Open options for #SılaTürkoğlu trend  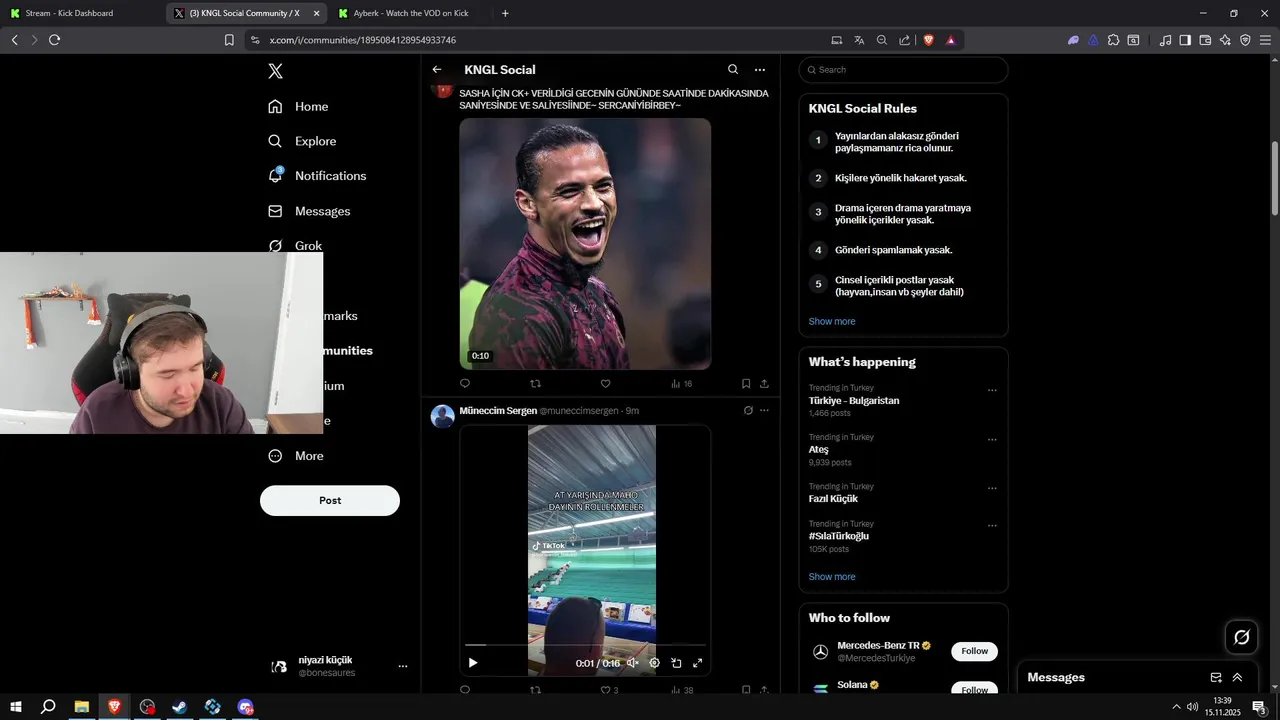[x=992, y=525]
